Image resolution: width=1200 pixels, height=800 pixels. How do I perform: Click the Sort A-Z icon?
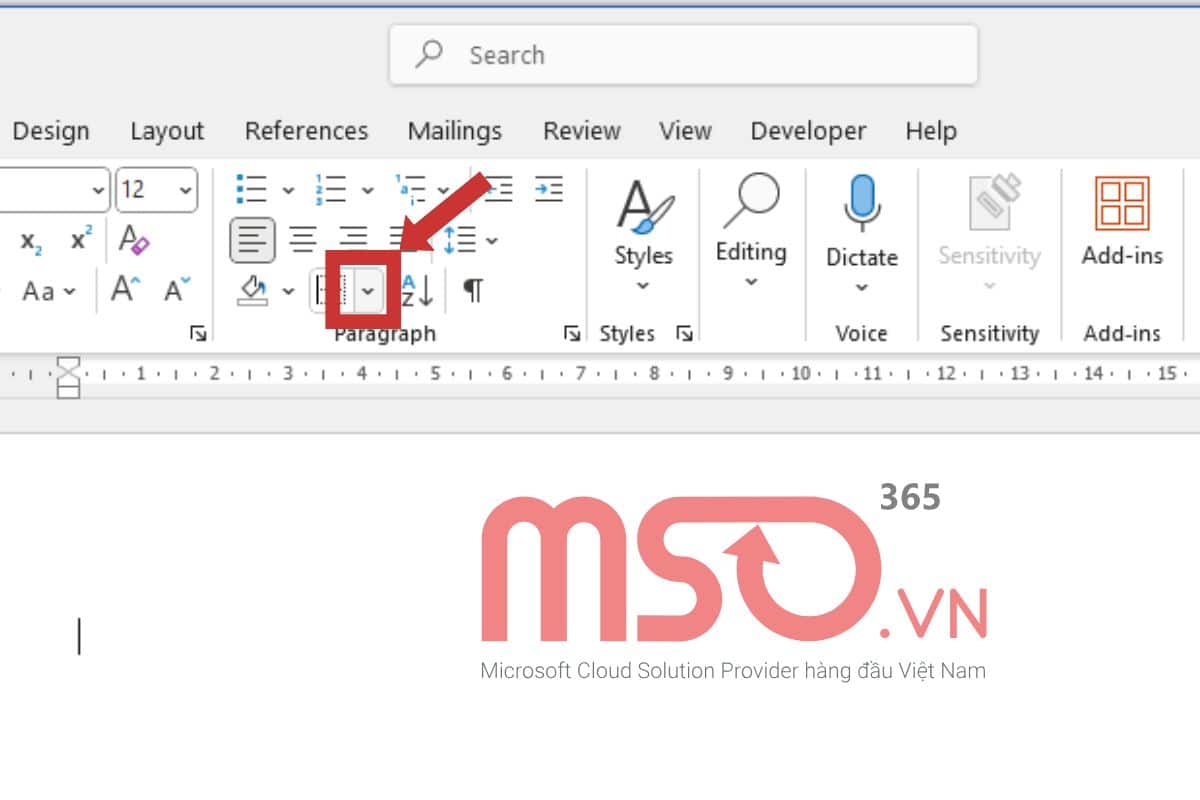417,290
